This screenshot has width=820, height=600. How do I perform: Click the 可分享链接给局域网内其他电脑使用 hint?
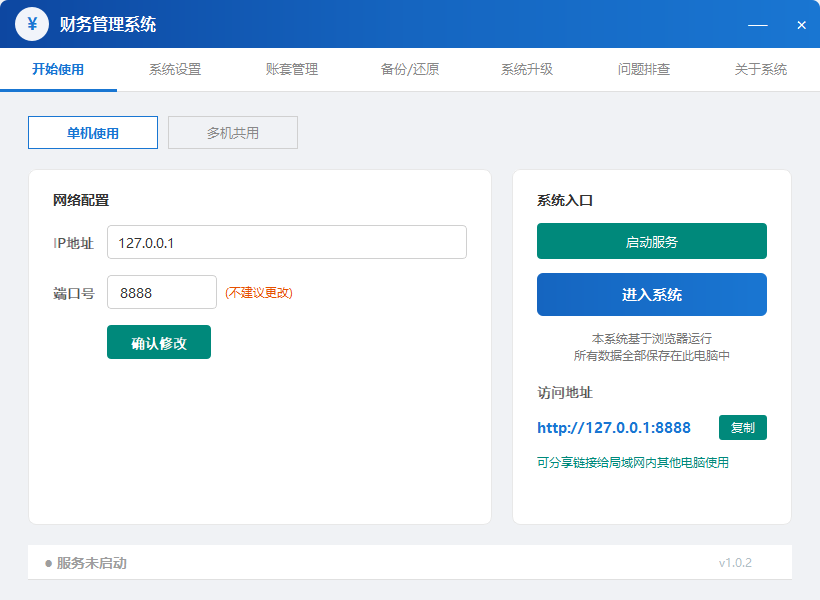point(633,462)
